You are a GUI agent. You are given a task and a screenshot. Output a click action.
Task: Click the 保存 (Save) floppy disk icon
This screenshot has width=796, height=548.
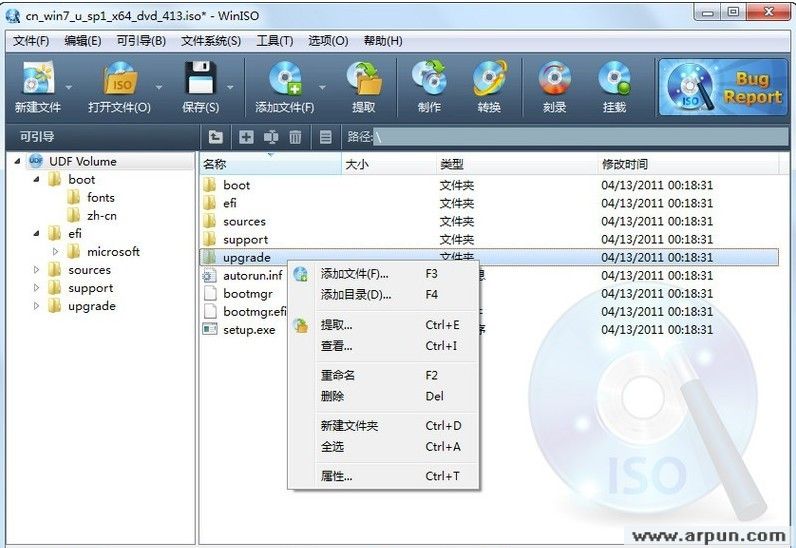coord(200,80)
